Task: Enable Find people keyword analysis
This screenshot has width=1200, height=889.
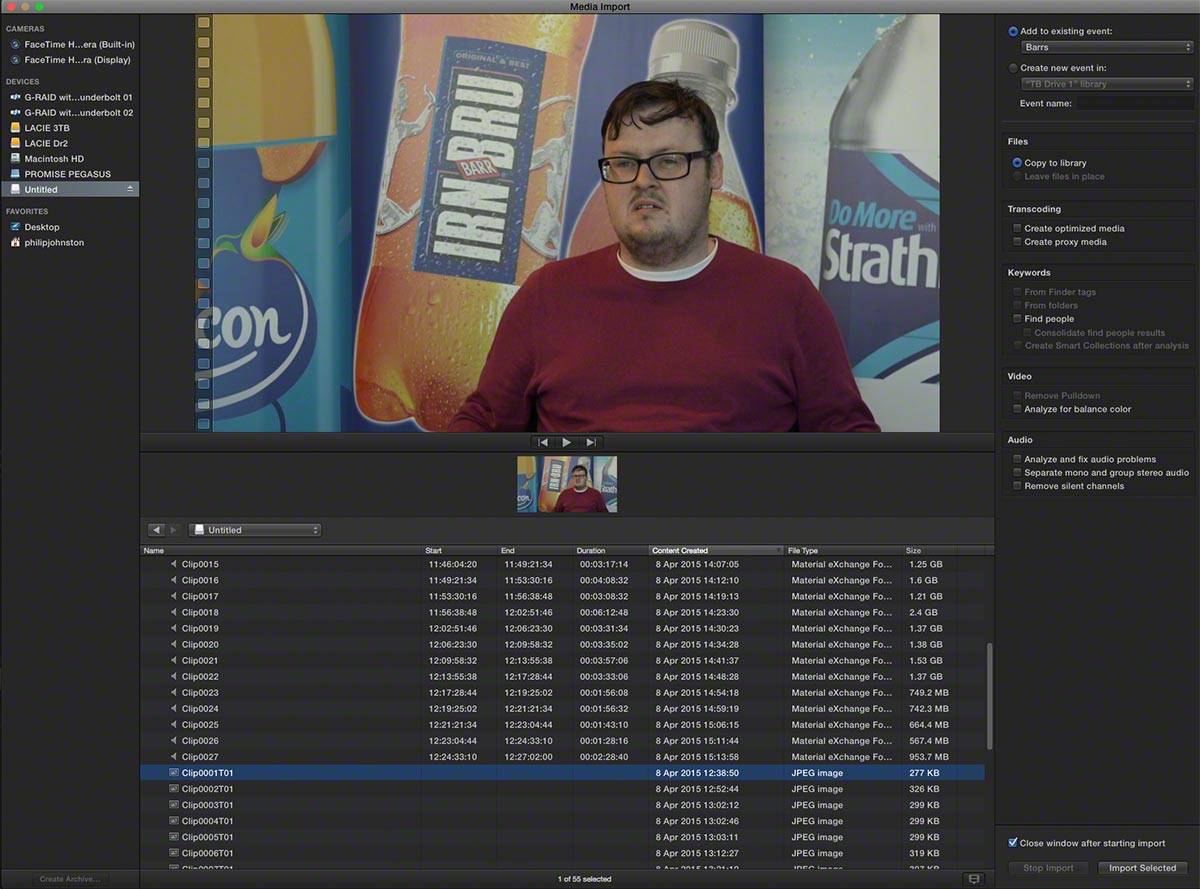Action: 1017,319
